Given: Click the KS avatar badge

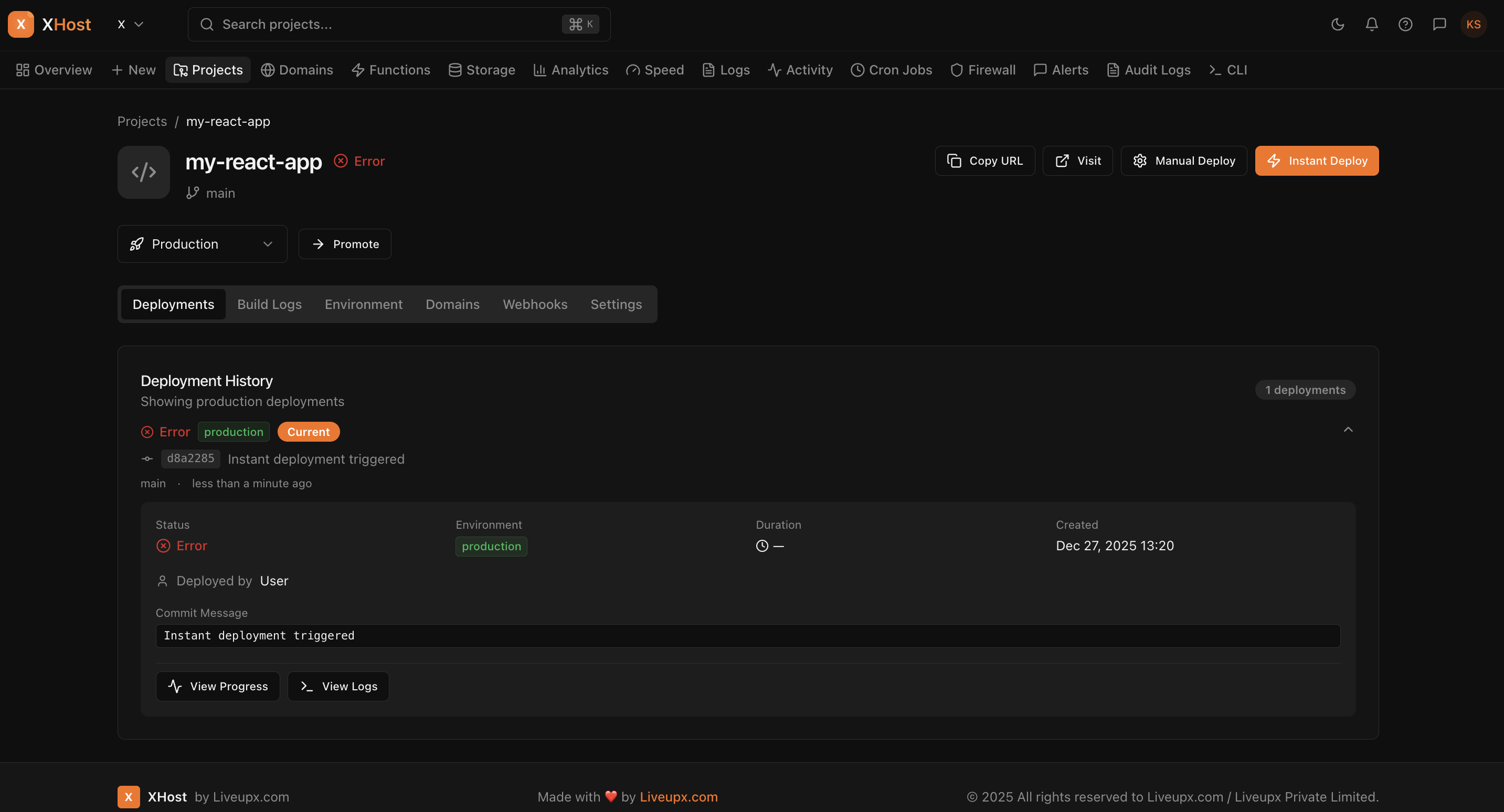Looking at the screenshot, I should click(x=1473, y=24).
